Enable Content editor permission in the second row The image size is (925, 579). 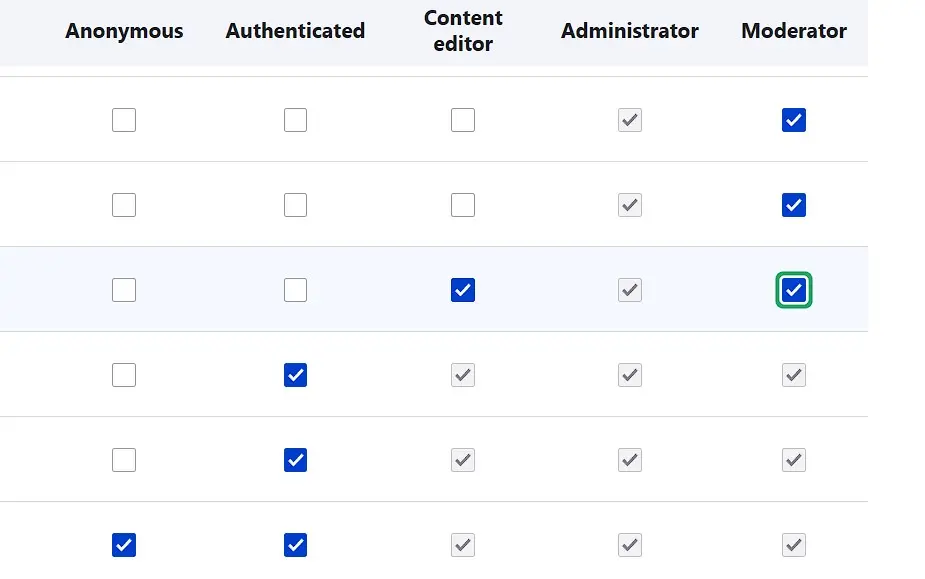[x=463, y=204]
